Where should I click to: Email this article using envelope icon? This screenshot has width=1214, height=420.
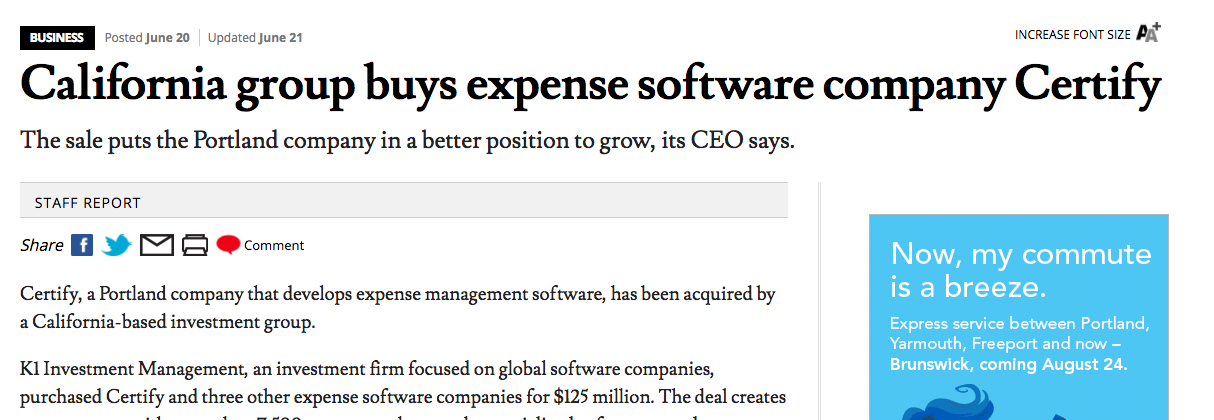pos(157,245)
